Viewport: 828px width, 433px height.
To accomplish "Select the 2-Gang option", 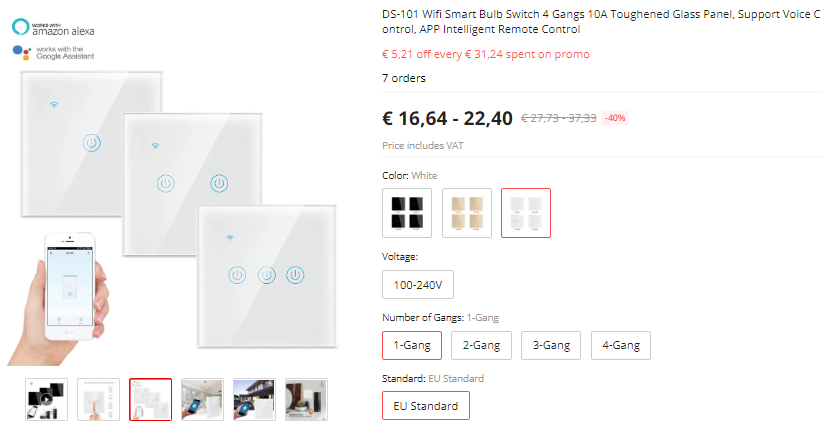I will pyautogui.click(x=481, y=345).
